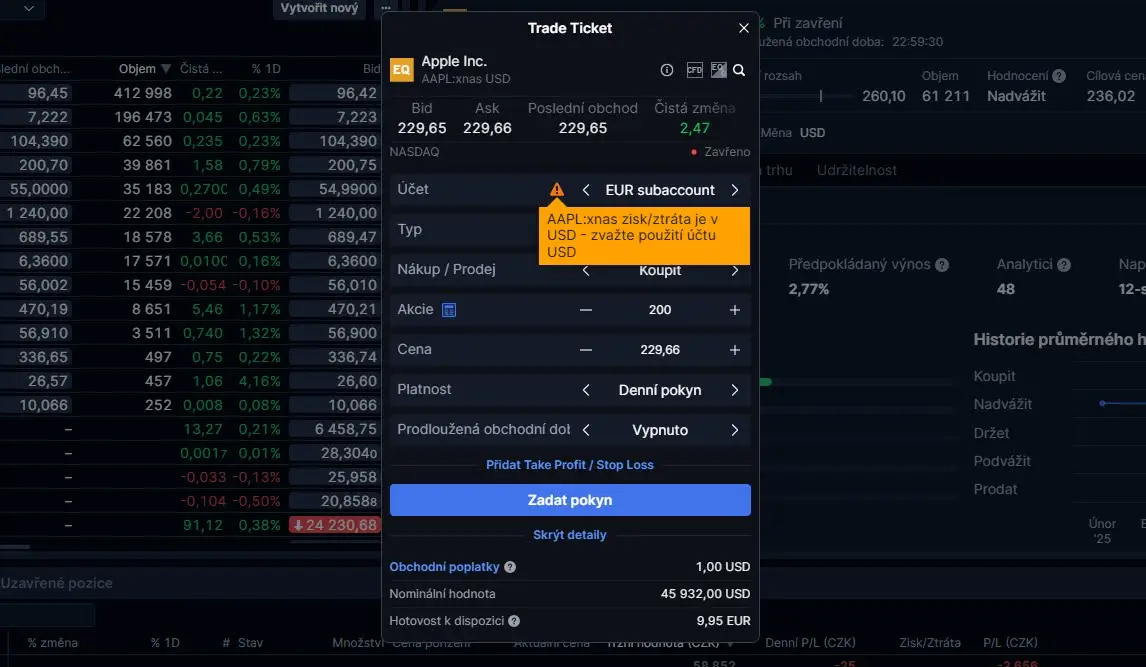1146x667 pixels.
Task: Switch Koupit side using right arrow
Action: pyautogui.click(x=734, y=270)
